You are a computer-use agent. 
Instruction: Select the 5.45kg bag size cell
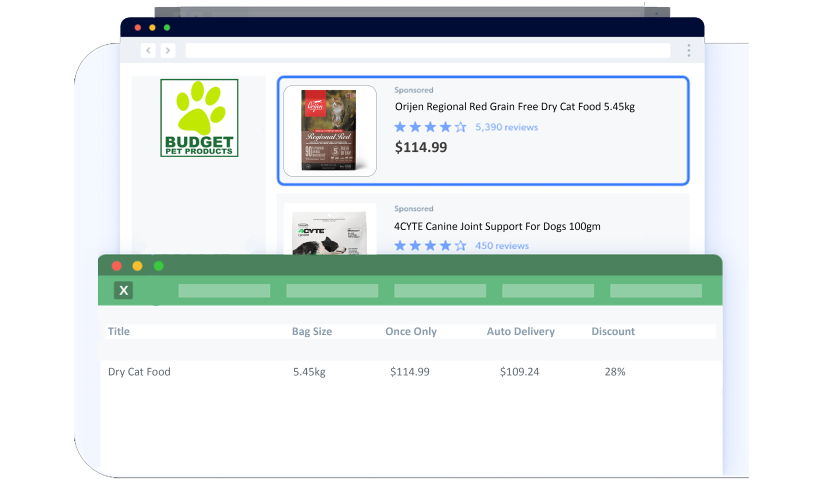click(309, 372)
